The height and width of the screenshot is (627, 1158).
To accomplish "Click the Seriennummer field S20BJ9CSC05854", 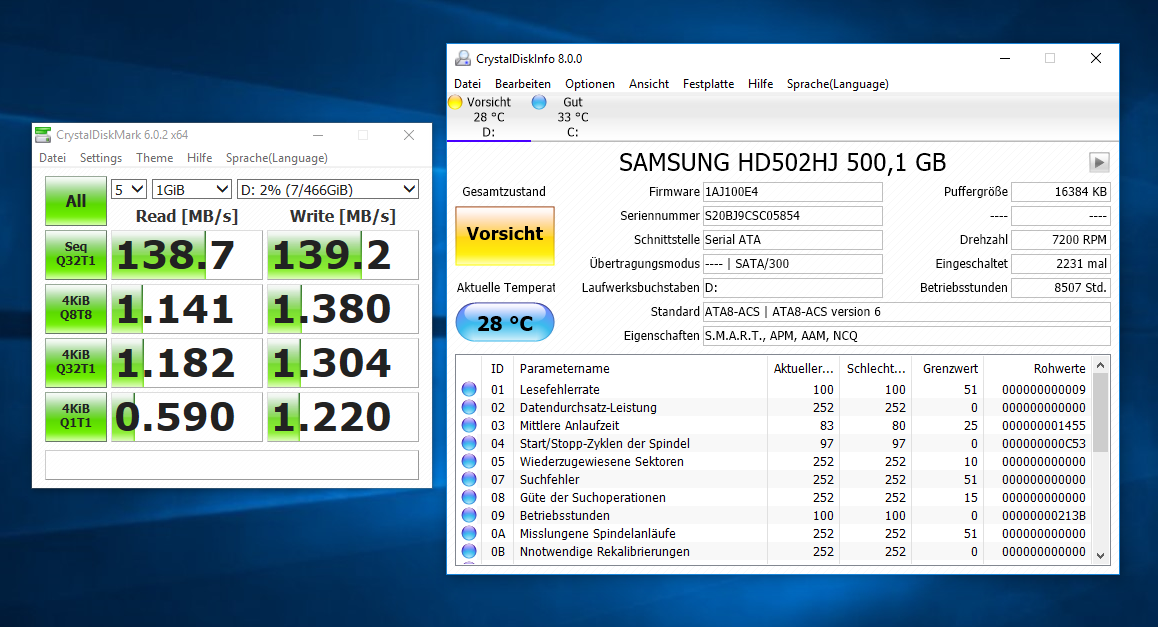I will click(x=792, y=216).
